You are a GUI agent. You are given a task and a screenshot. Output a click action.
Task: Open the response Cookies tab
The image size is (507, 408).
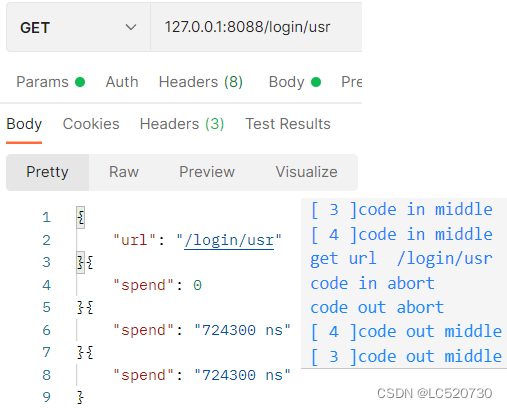(91, 124)
